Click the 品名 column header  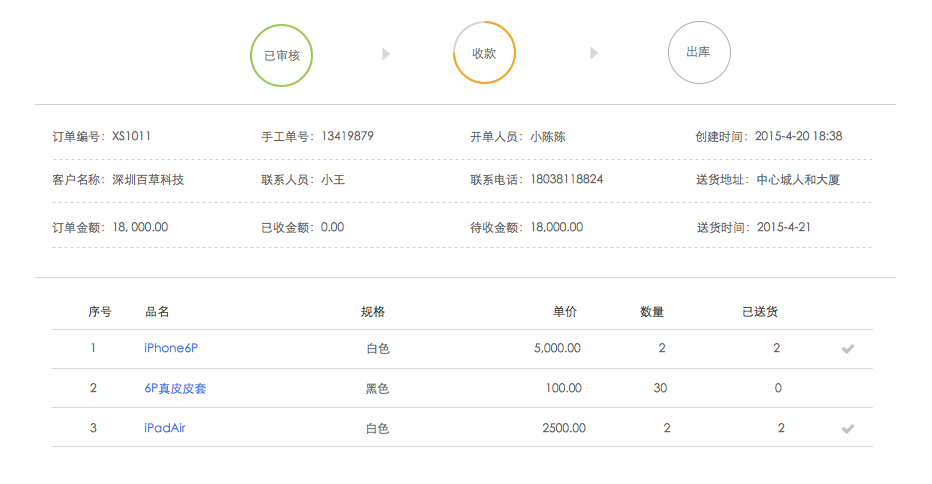[157, 312]
